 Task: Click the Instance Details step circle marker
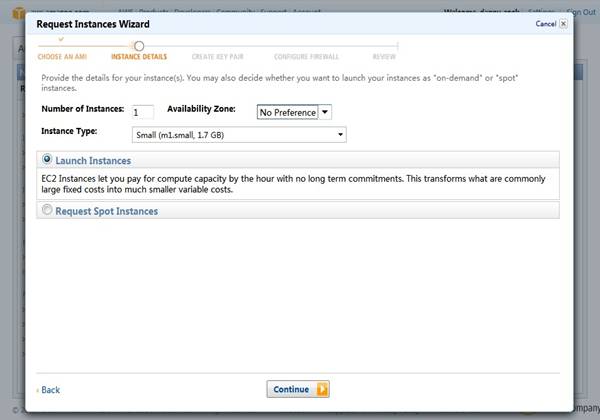(139, 45)
